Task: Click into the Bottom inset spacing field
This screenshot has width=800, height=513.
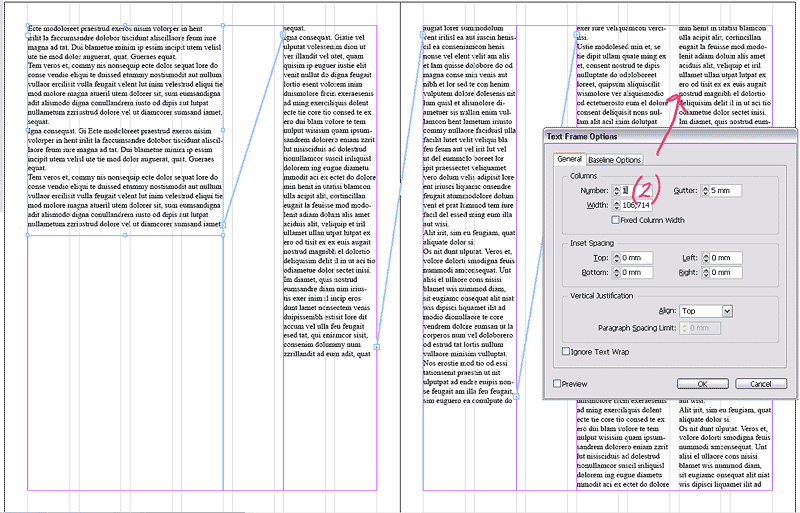Action: point(636,273)
